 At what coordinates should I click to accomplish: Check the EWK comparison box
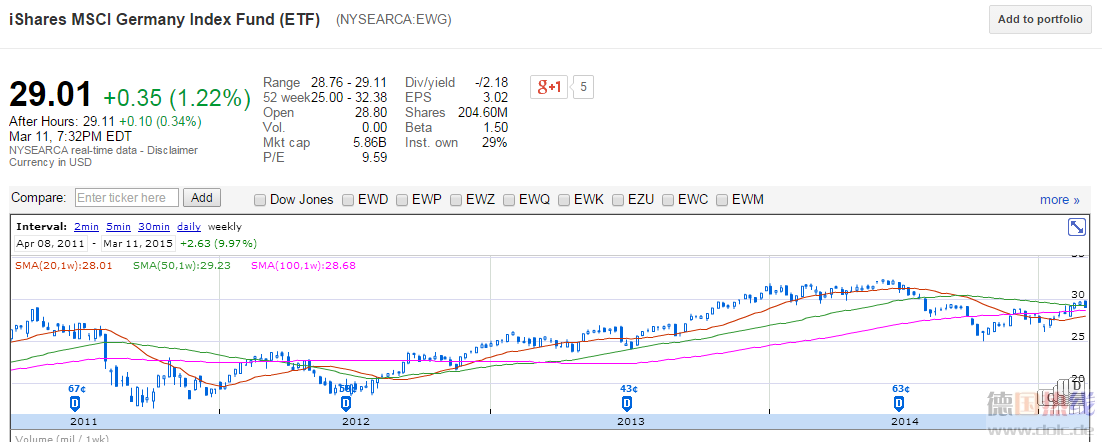[564, 200]
